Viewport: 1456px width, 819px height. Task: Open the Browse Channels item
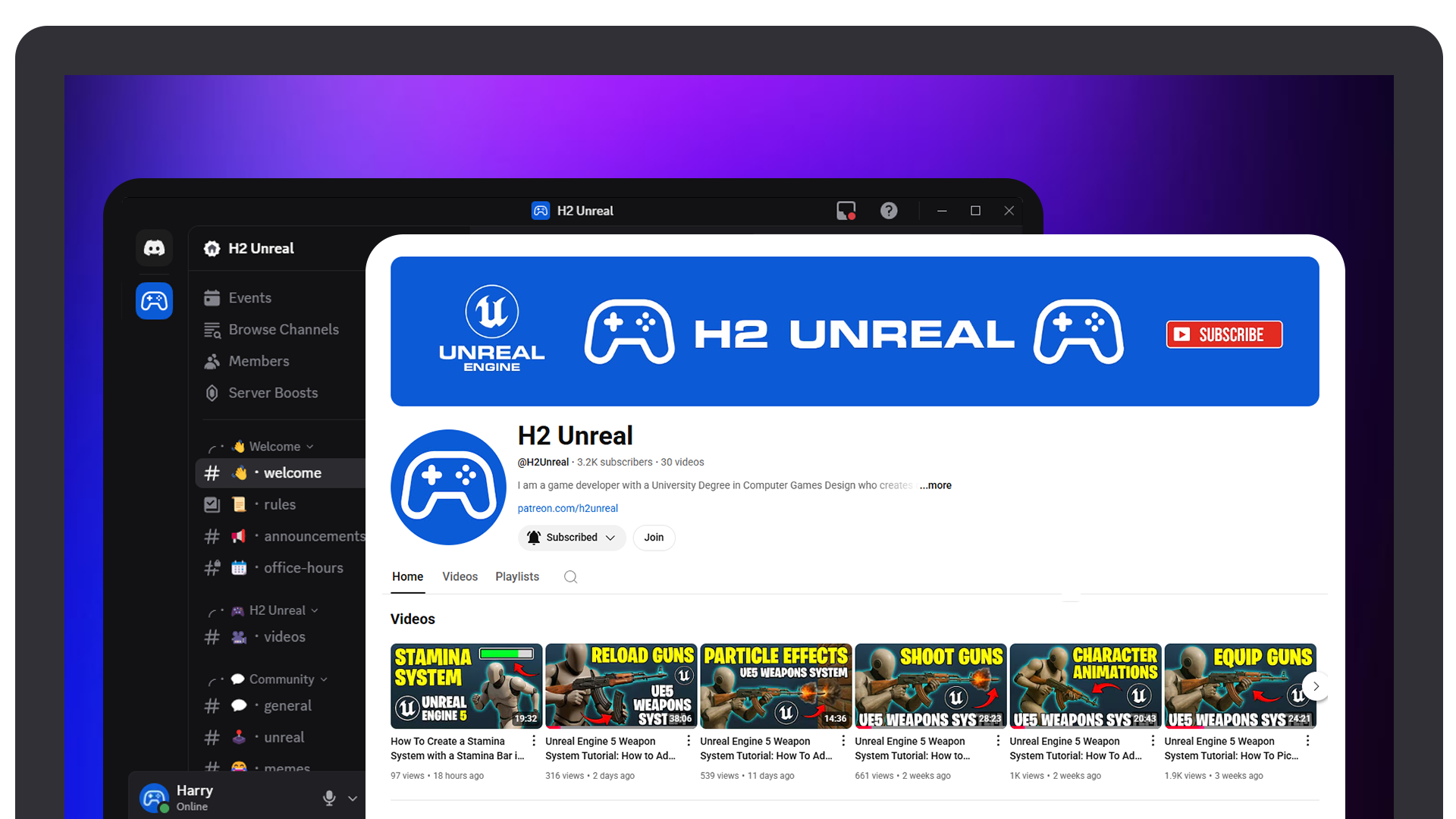[x=283, y=330]
